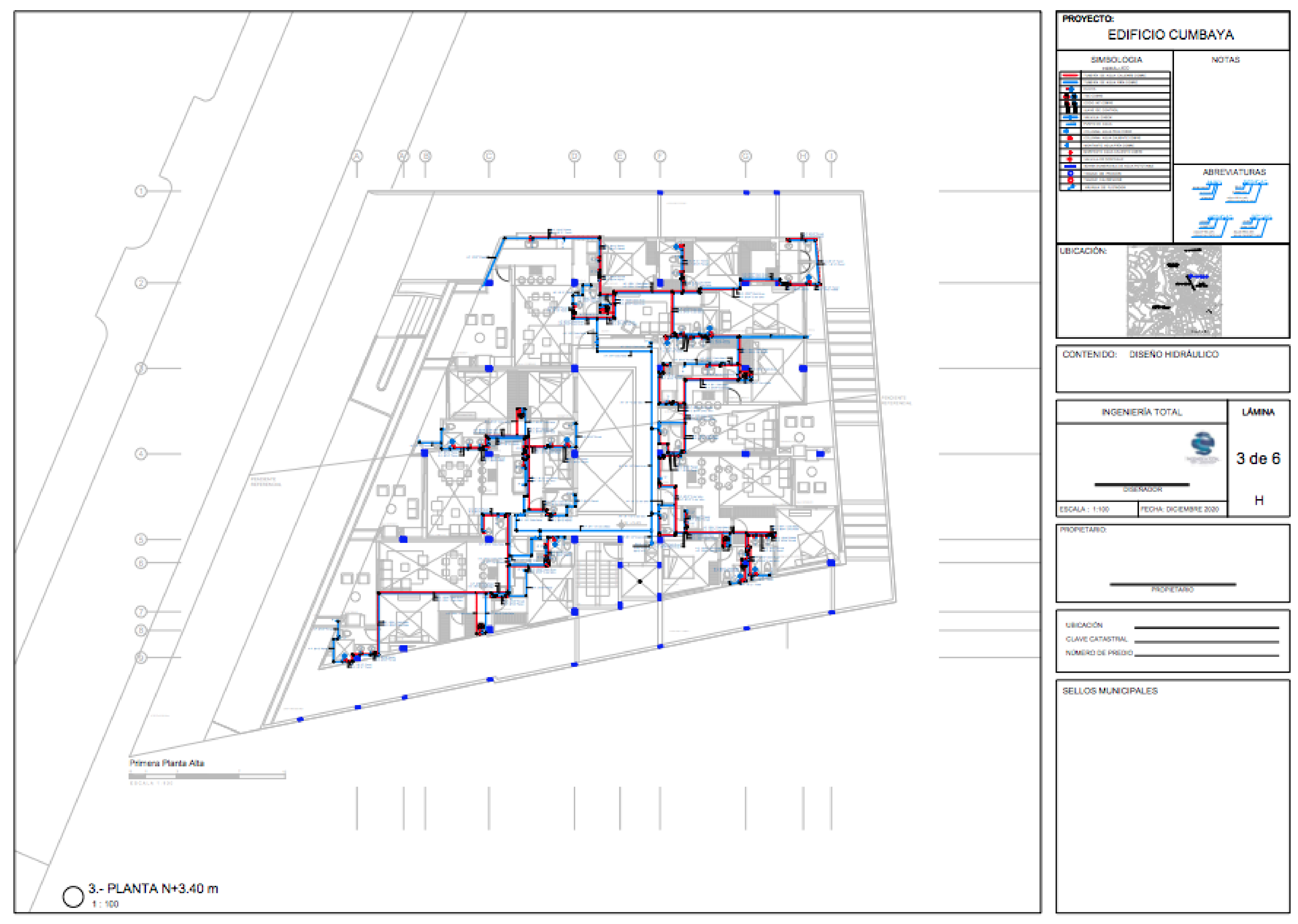Click grid bubble 1 on left side

(140, 191)
